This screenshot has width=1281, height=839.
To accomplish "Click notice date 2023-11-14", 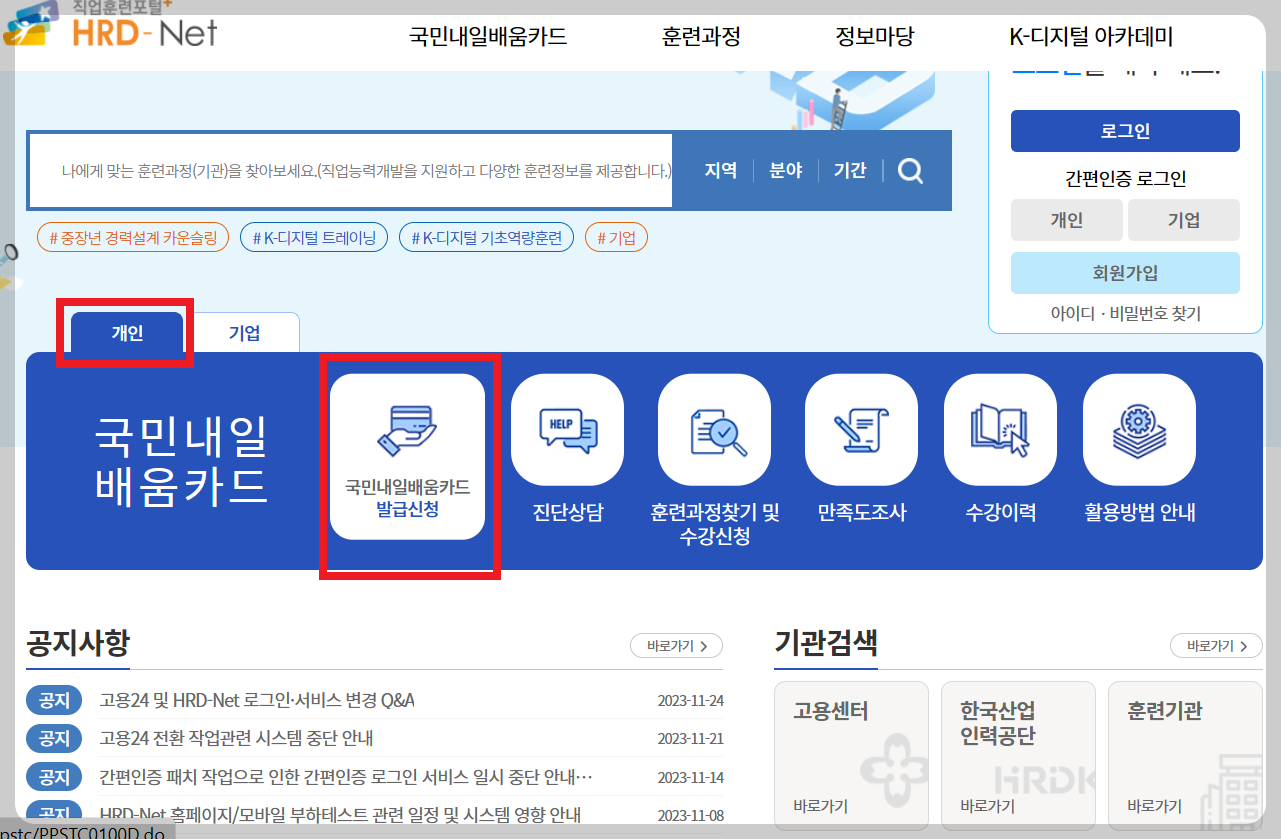I will click(690, 776).
